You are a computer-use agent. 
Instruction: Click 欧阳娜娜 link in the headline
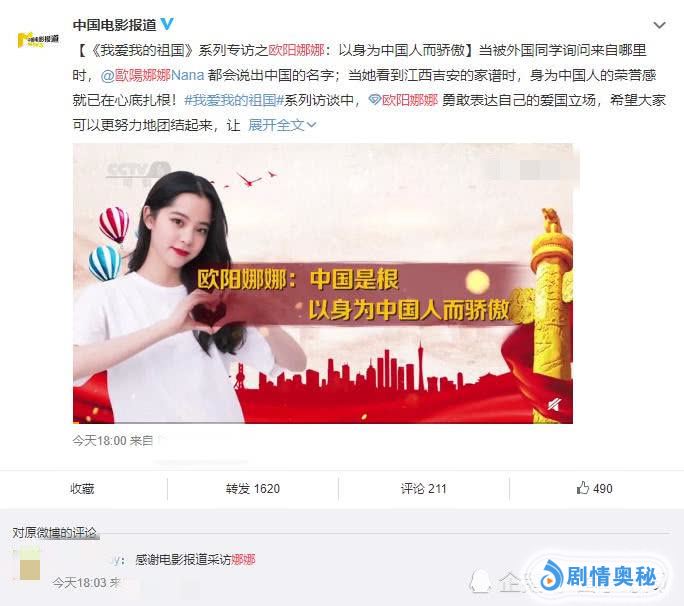(296, 50)
